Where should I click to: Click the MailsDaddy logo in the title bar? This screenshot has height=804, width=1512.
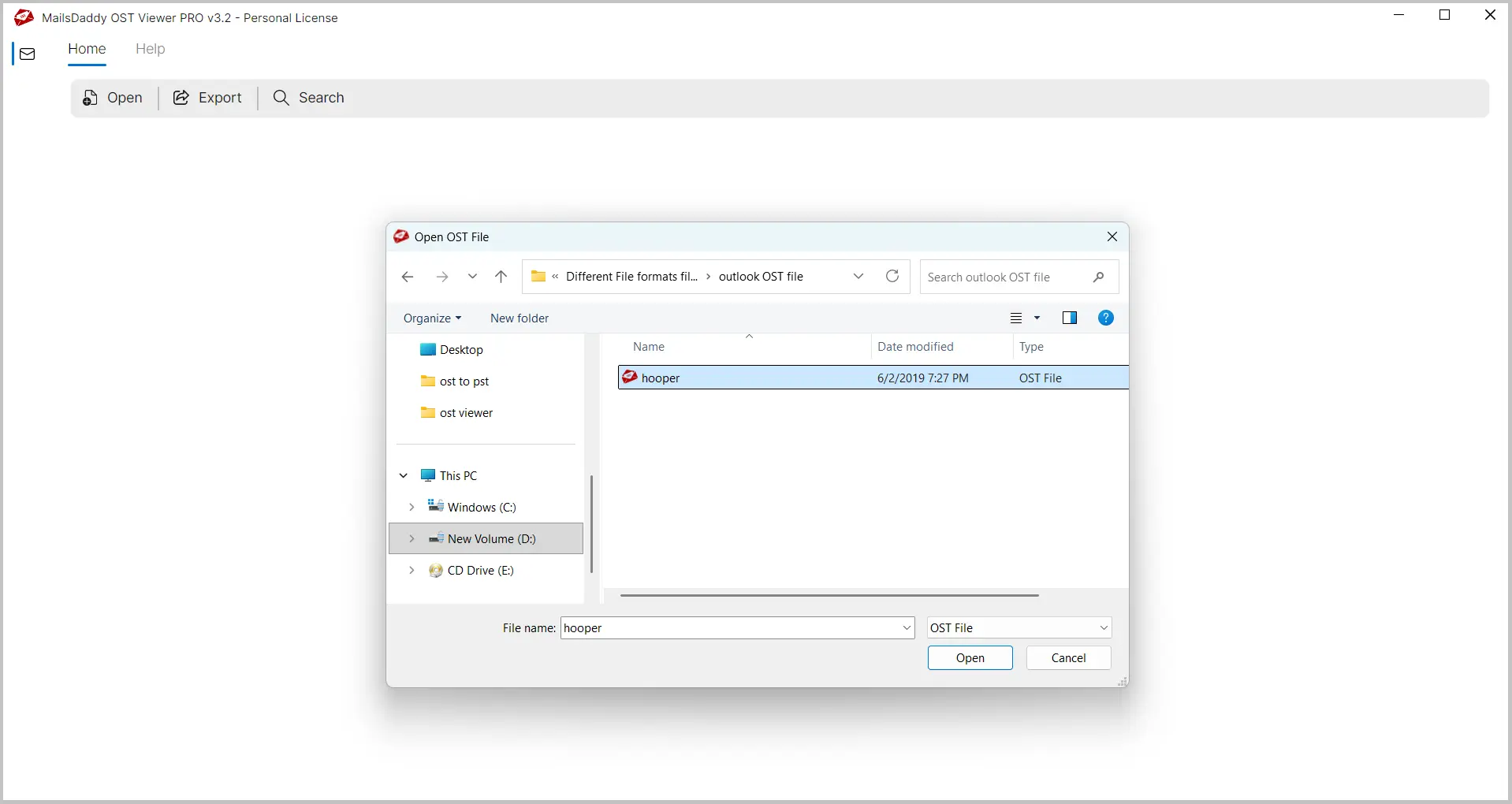pos(24,17)
